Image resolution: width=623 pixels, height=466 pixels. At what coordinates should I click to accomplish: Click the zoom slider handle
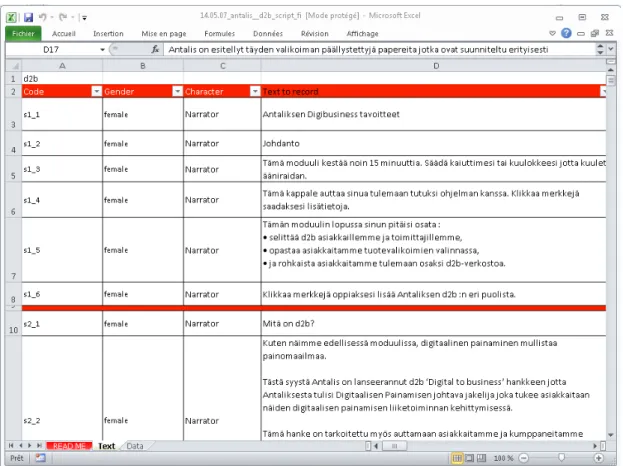[x=561, y=458]
